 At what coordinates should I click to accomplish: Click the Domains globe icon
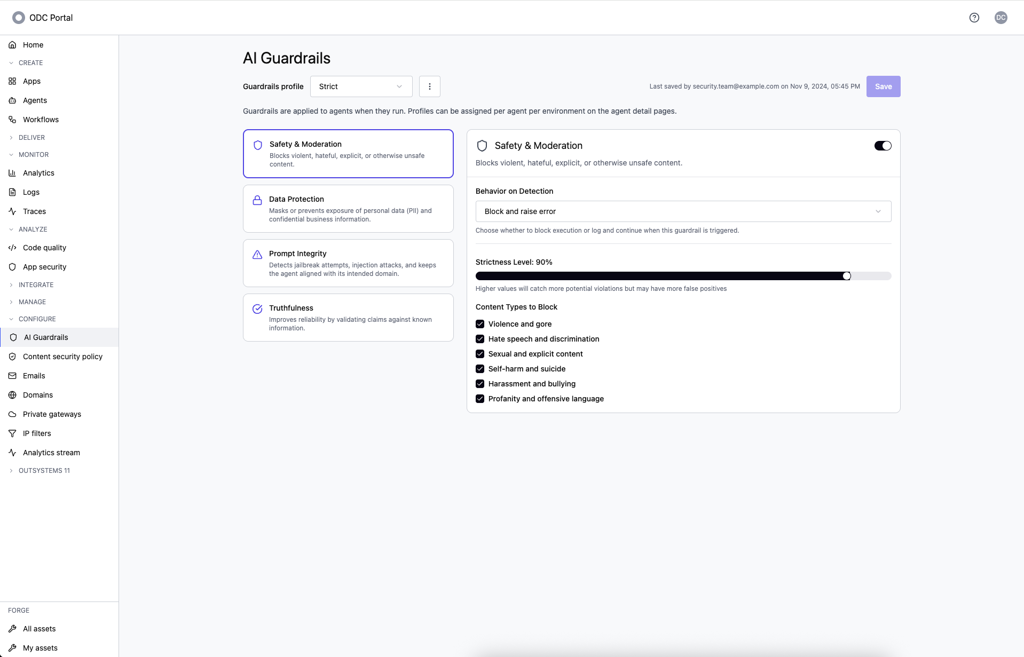(x=12, y=395)
